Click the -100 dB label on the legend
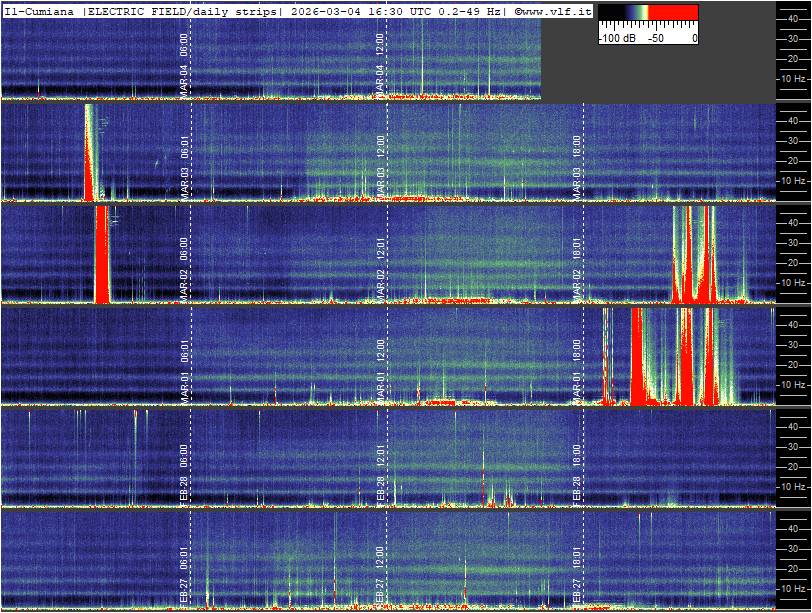 click(619, 38)
